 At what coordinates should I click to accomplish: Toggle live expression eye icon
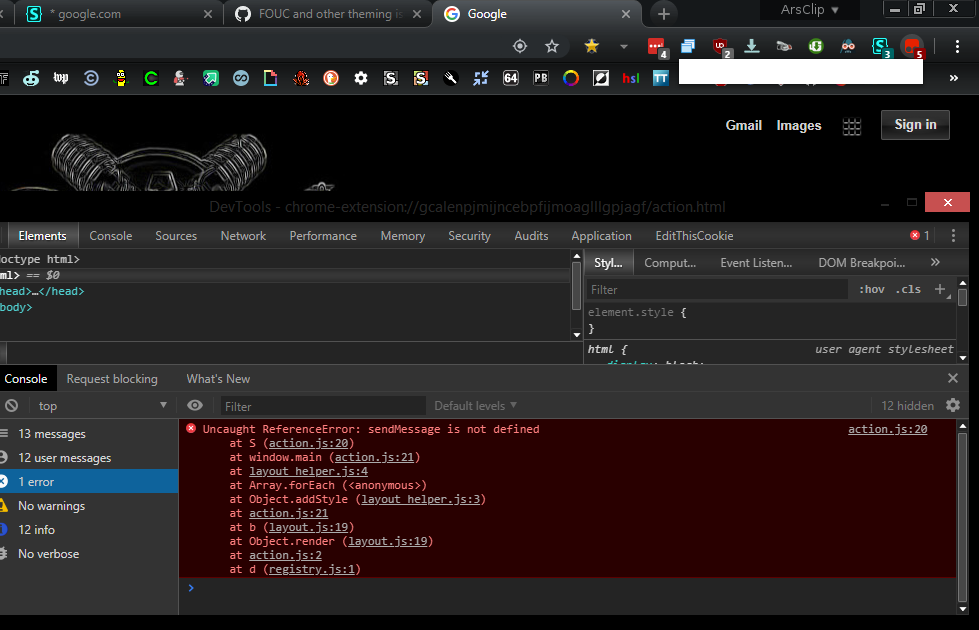click(x=195, y=405)
